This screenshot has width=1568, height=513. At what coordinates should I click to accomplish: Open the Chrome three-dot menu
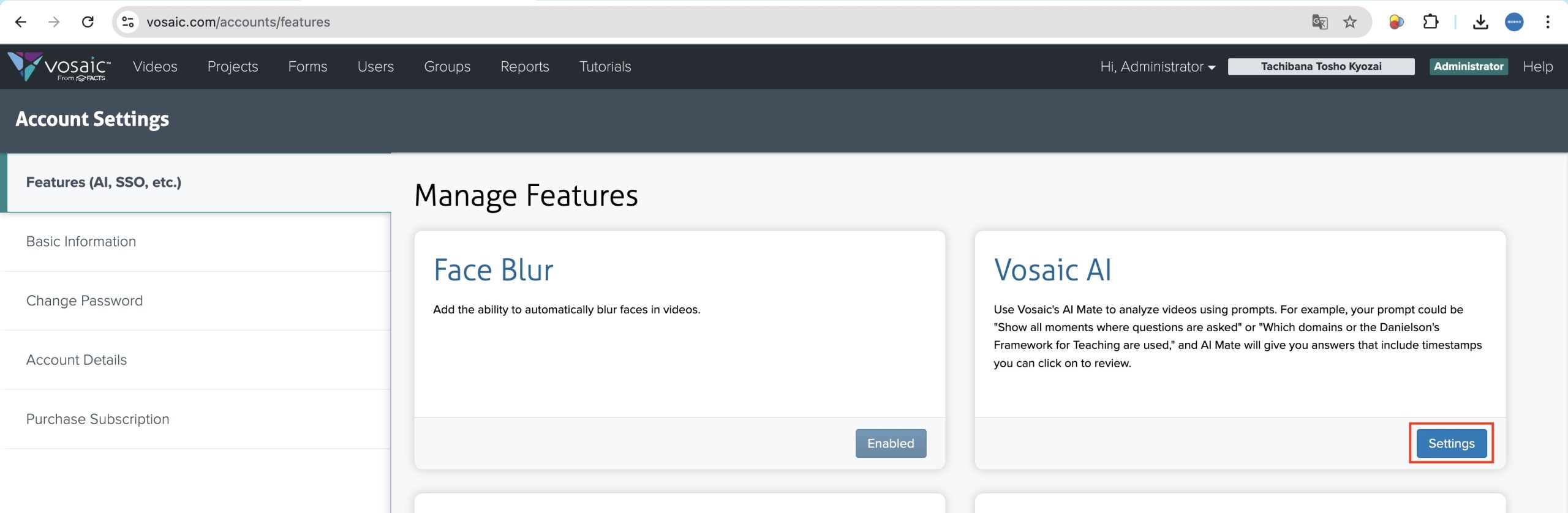click(1548, 22)
